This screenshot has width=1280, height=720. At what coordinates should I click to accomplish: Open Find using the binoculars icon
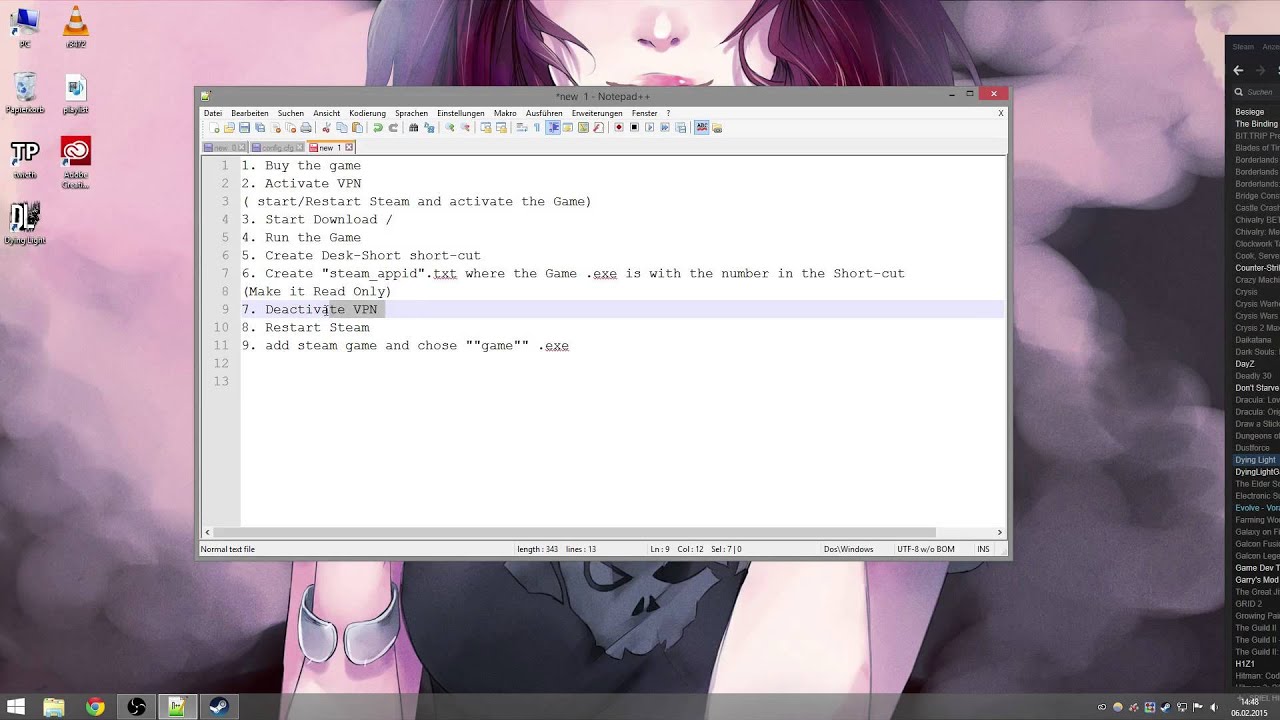pyautogui.click(x=413, y=127)
